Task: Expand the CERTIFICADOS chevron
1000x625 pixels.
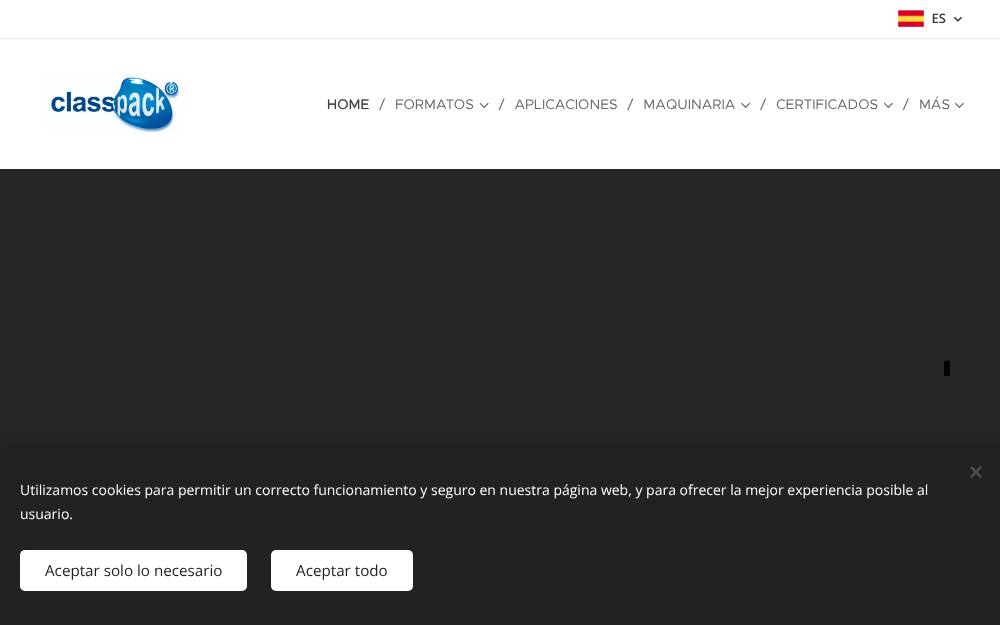Action: 888,105
